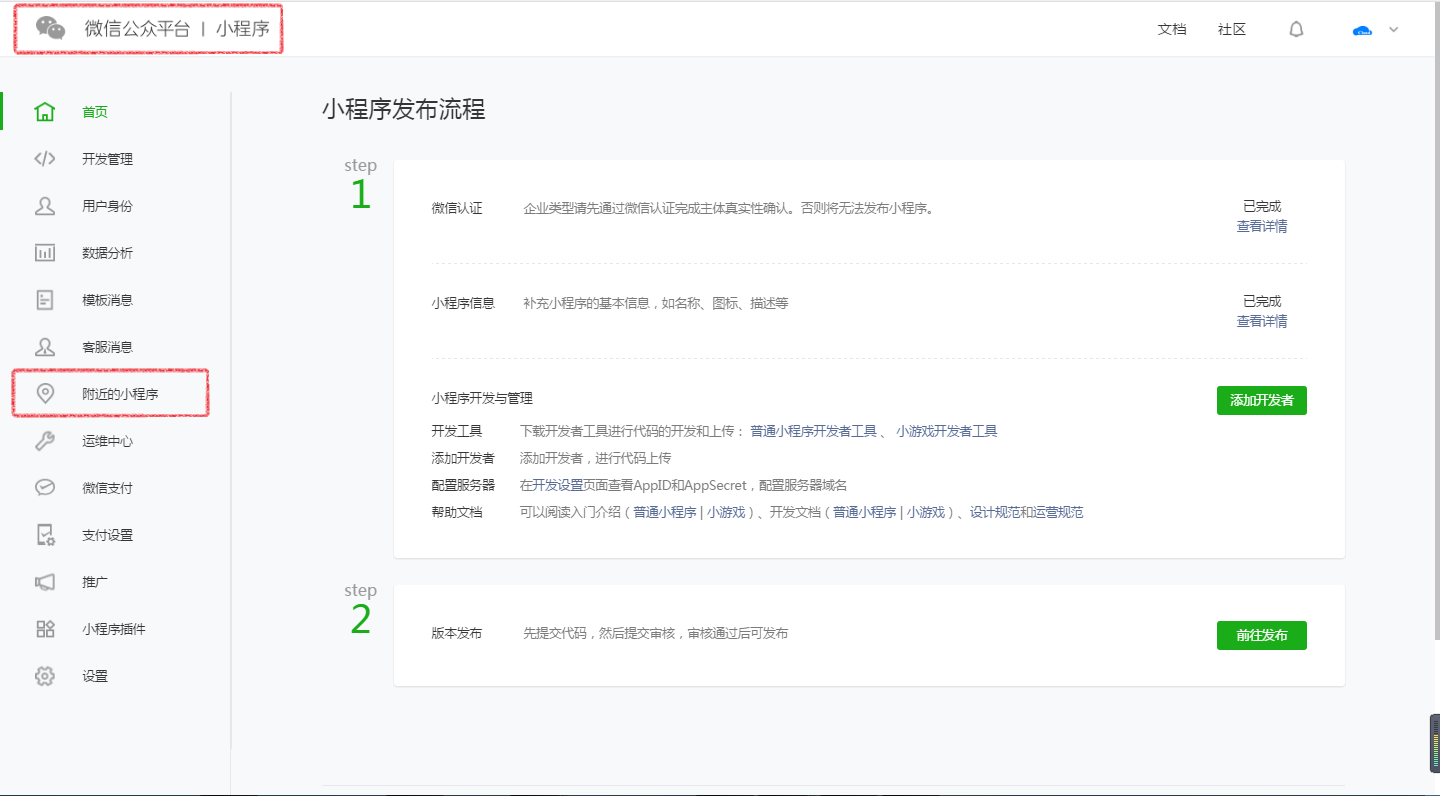Open 附近的小程序 location pin icon
The width and height of the screenshot is (1440, 796).
tap(44, 393)
